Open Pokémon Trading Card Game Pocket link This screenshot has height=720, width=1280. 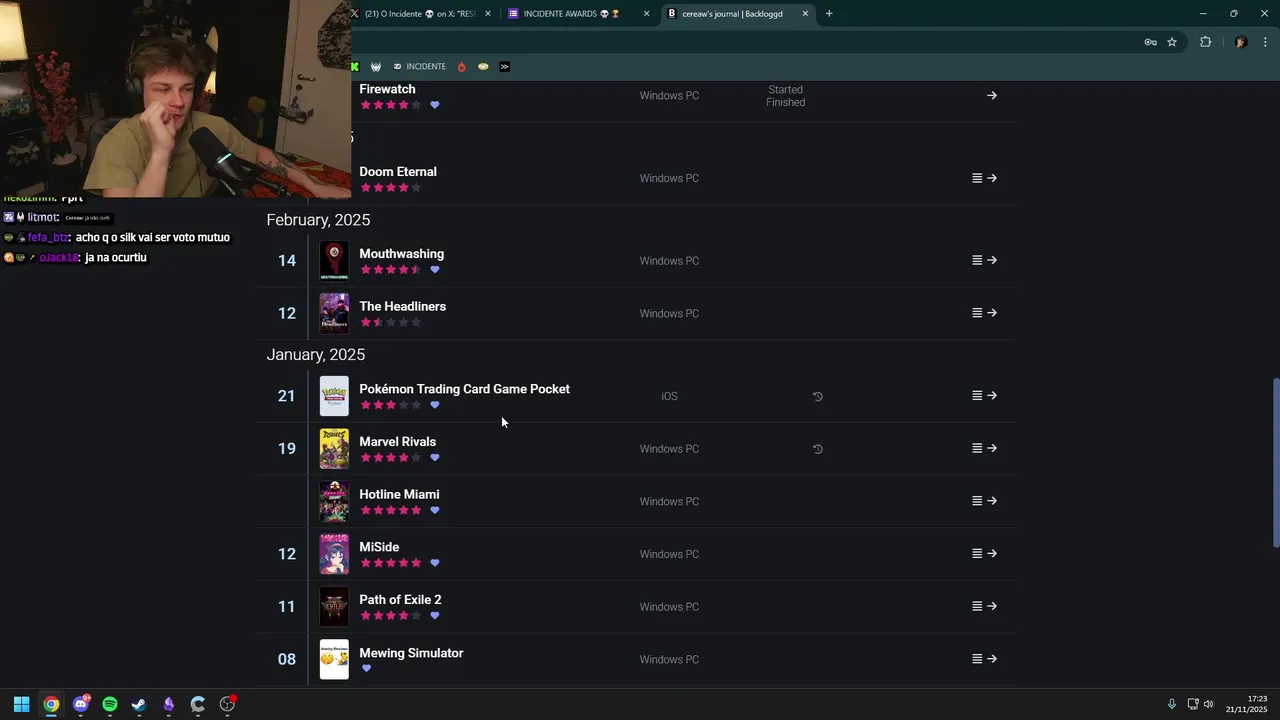[465, 389]
